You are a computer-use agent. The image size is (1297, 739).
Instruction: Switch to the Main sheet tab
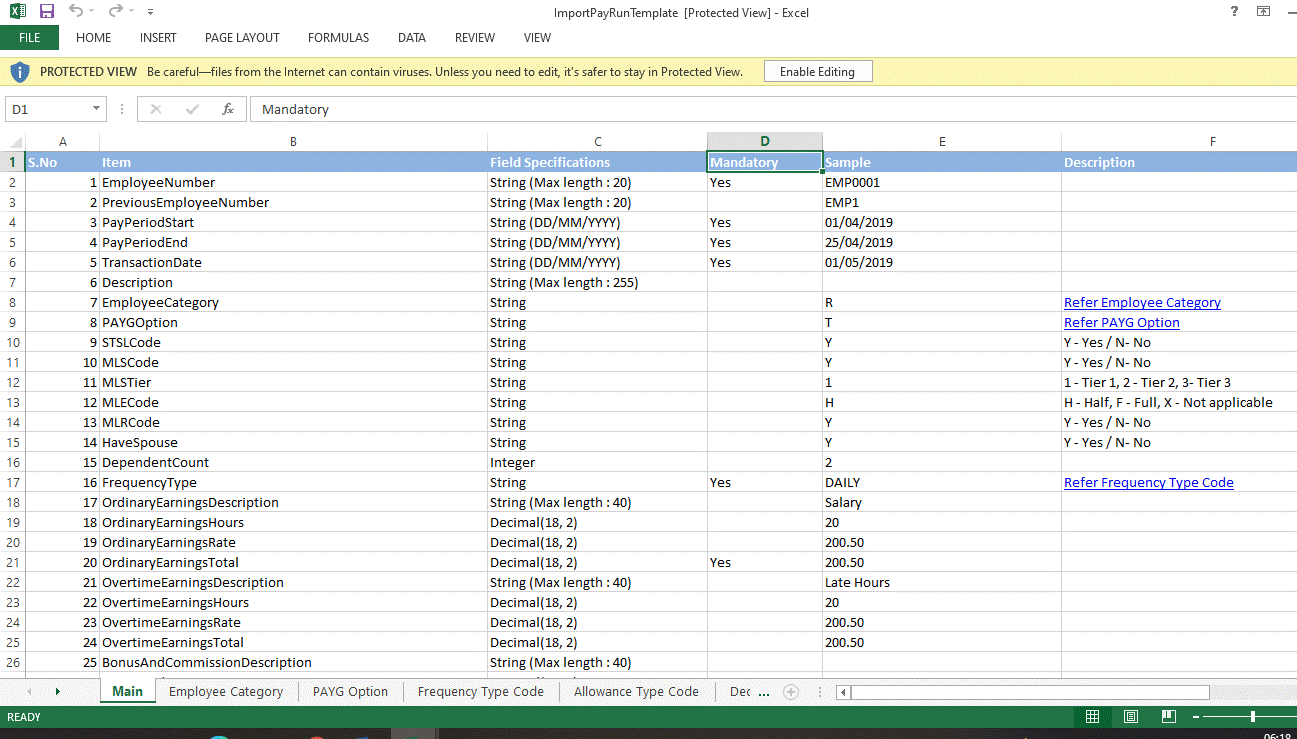(x=127, y=691)
